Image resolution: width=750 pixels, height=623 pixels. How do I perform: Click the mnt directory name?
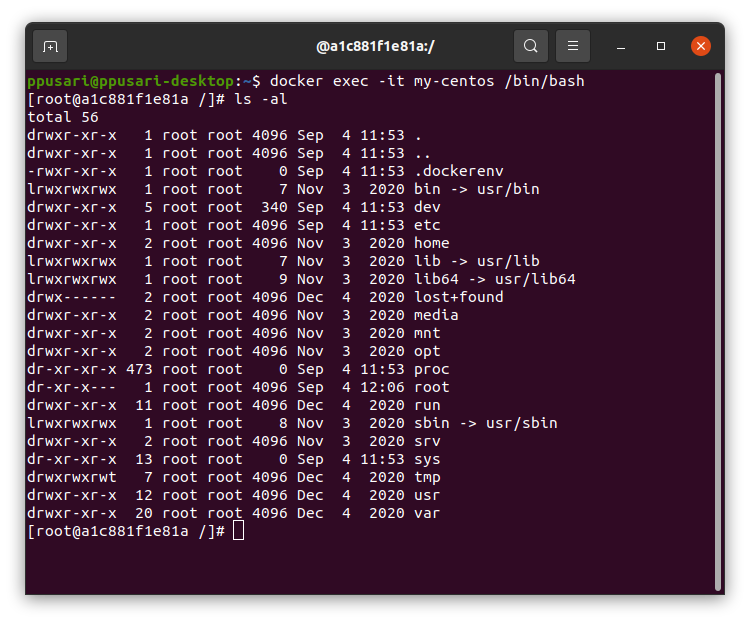coord(427,333)
